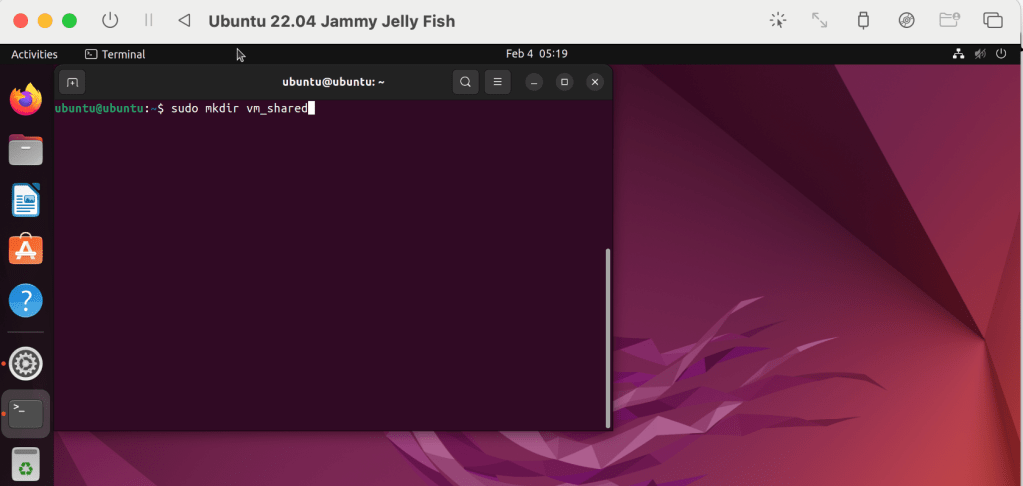The image size is (1023, 486).
Task: Open LibreOffice Writer from the dock
Action: (x=26, y=200)
